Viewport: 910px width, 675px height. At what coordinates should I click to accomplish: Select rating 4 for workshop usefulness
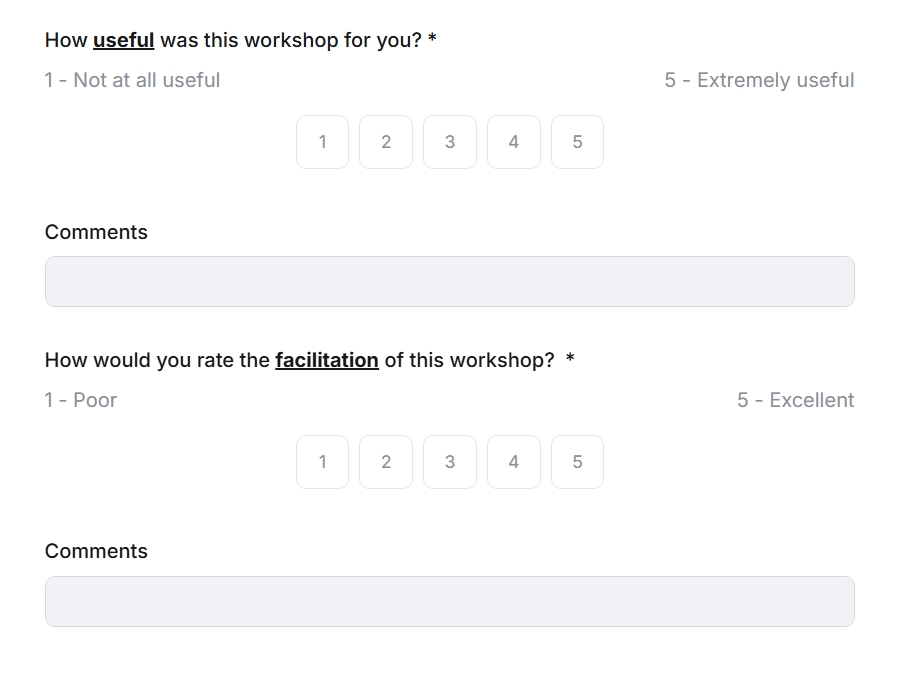point(514,142)
